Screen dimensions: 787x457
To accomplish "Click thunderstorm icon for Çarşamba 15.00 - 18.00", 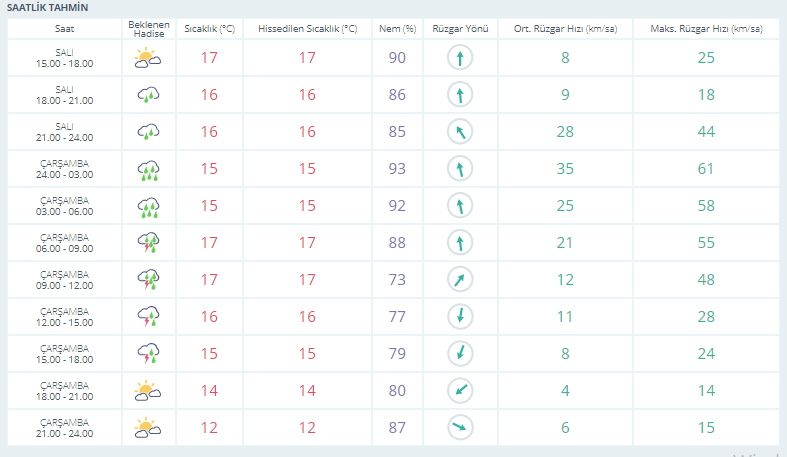I will pyautogui.click(x=149, y=354).
